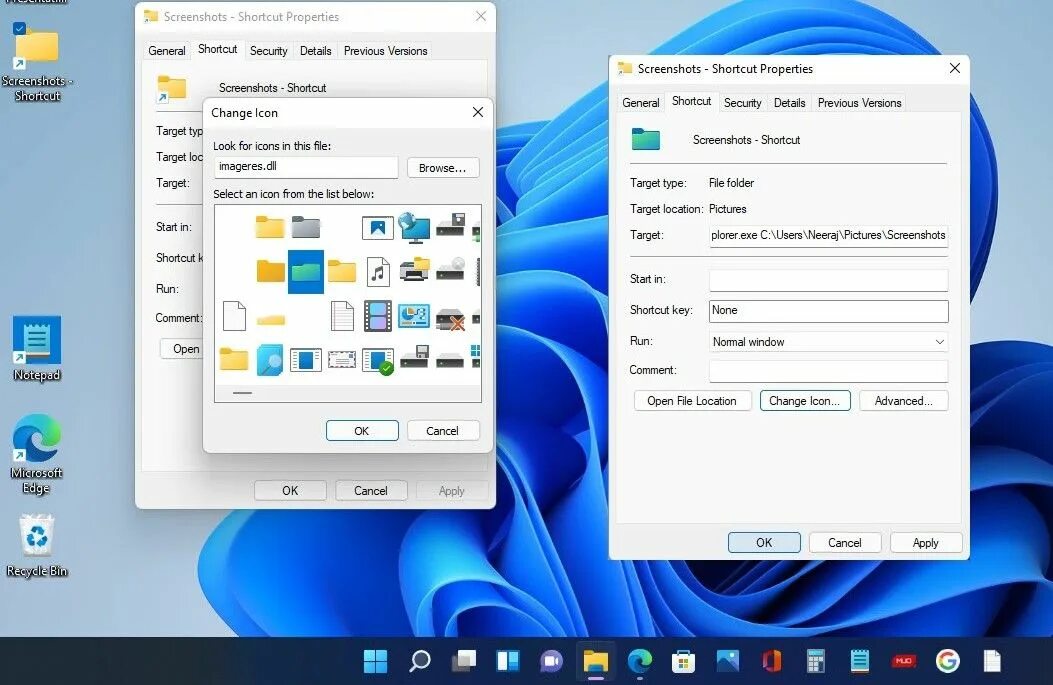Open the Start menu on taskbar

375,661
